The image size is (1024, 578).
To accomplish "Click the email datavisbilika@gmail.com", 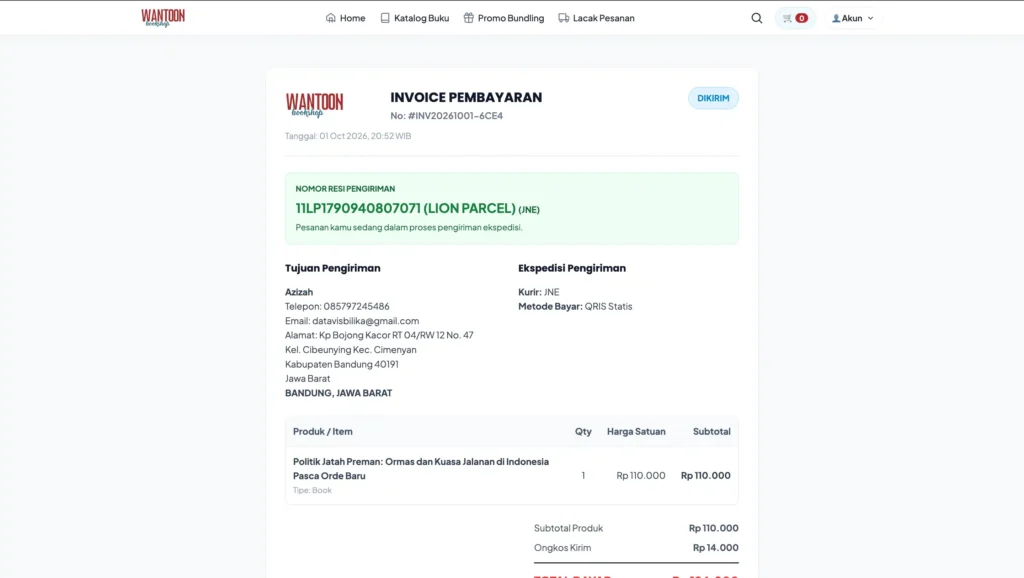I will coord(366,321).
